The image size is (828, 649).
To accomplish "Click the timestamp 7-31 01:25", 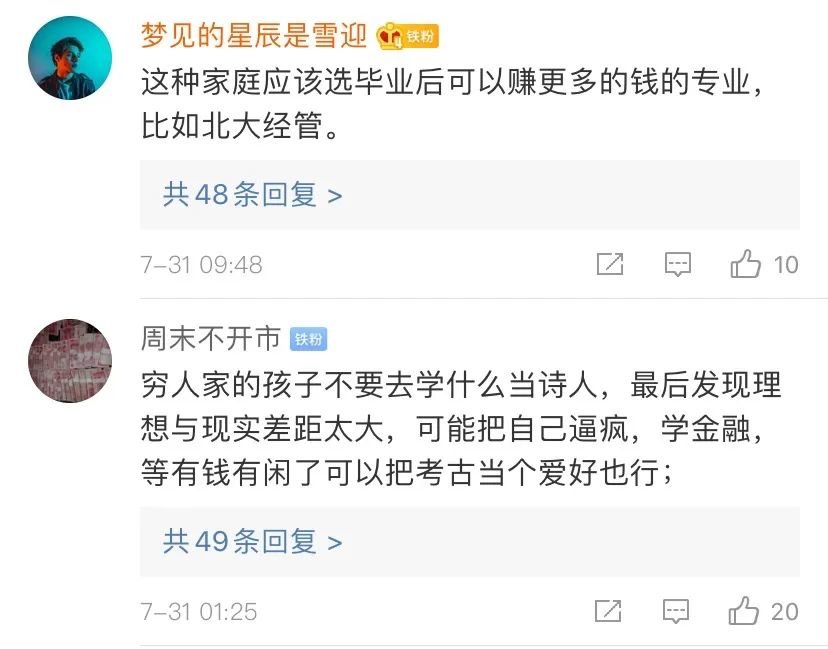I will click(x=199, y=611).
